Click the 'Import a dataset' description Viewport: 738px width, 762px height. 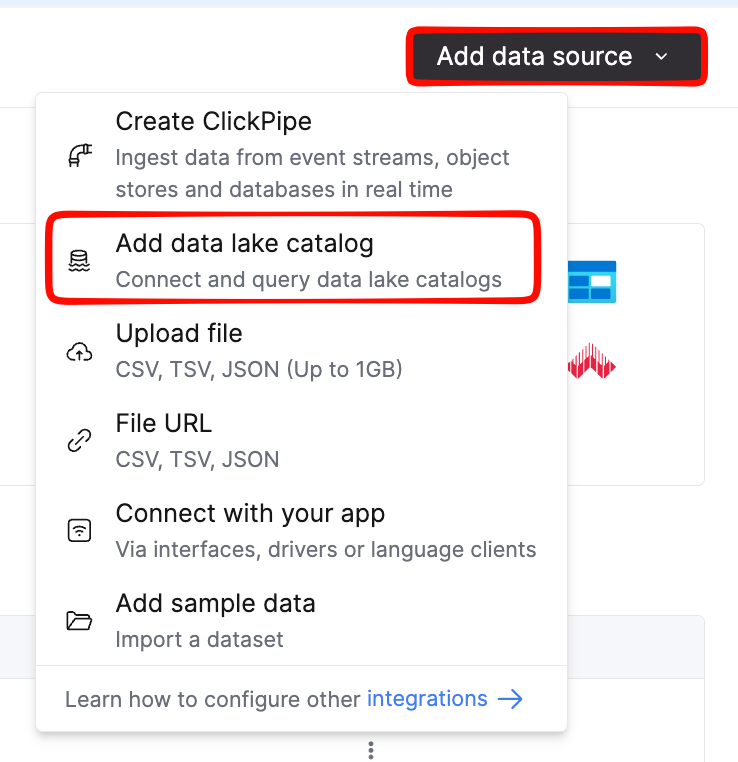tap(199, 640)
